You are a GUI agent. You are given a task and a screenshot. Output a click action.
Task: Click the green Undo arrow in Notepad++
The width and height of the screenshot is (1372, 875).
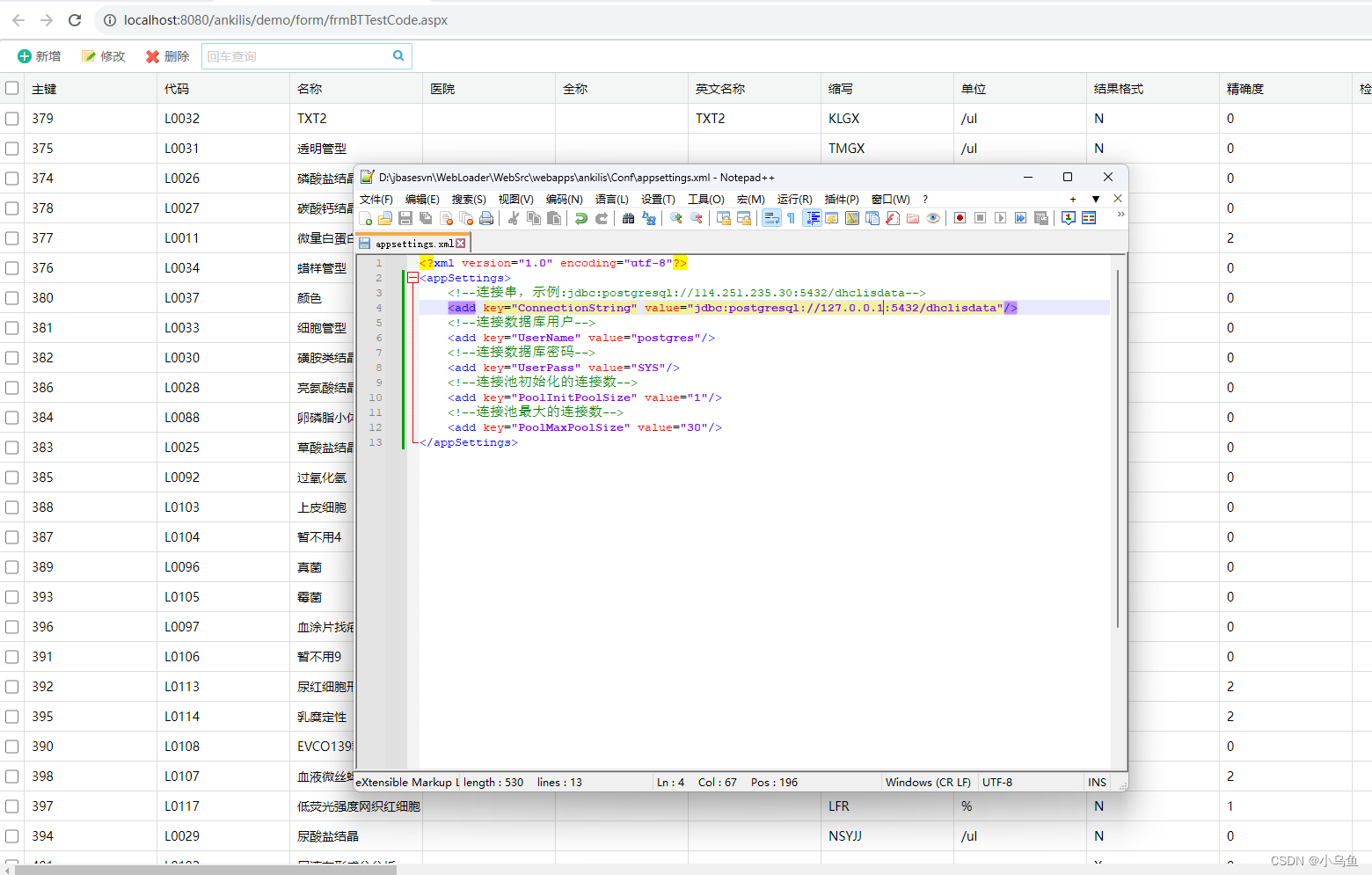click(580, 218)
